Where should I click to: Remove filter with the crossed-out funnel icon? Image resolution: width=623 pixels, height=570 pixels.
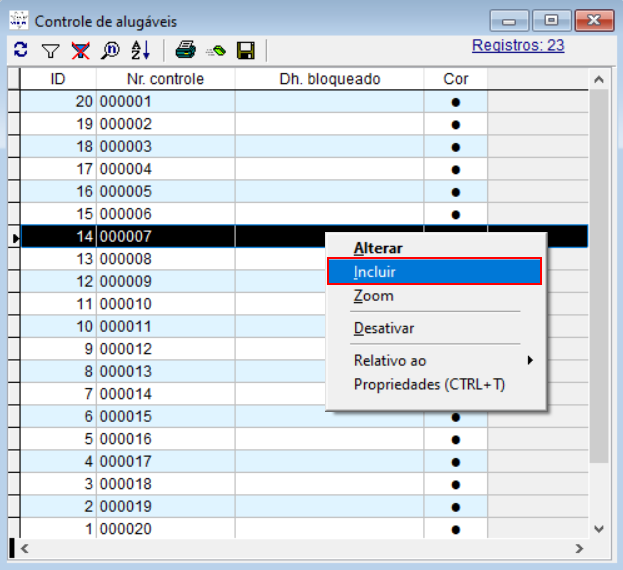click(80, 49)
